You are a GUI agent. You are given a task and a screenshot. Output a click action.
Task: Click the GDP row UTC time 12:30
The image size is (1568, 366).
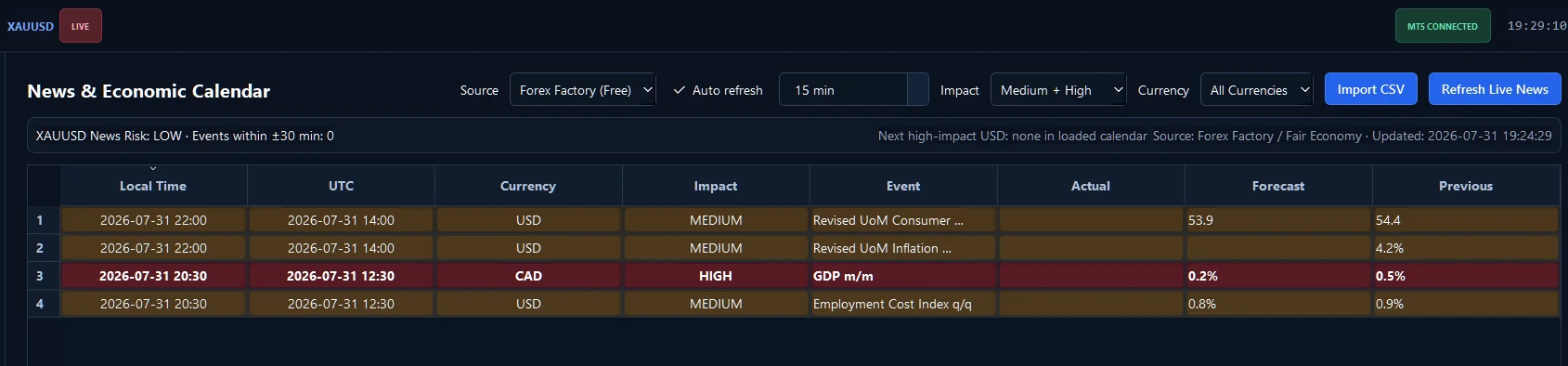pos(341,276)
